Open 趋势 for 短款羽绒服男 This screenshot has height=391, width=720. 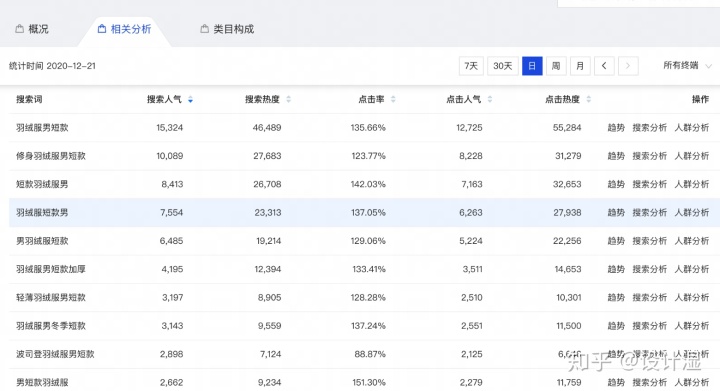click(616, 184)
